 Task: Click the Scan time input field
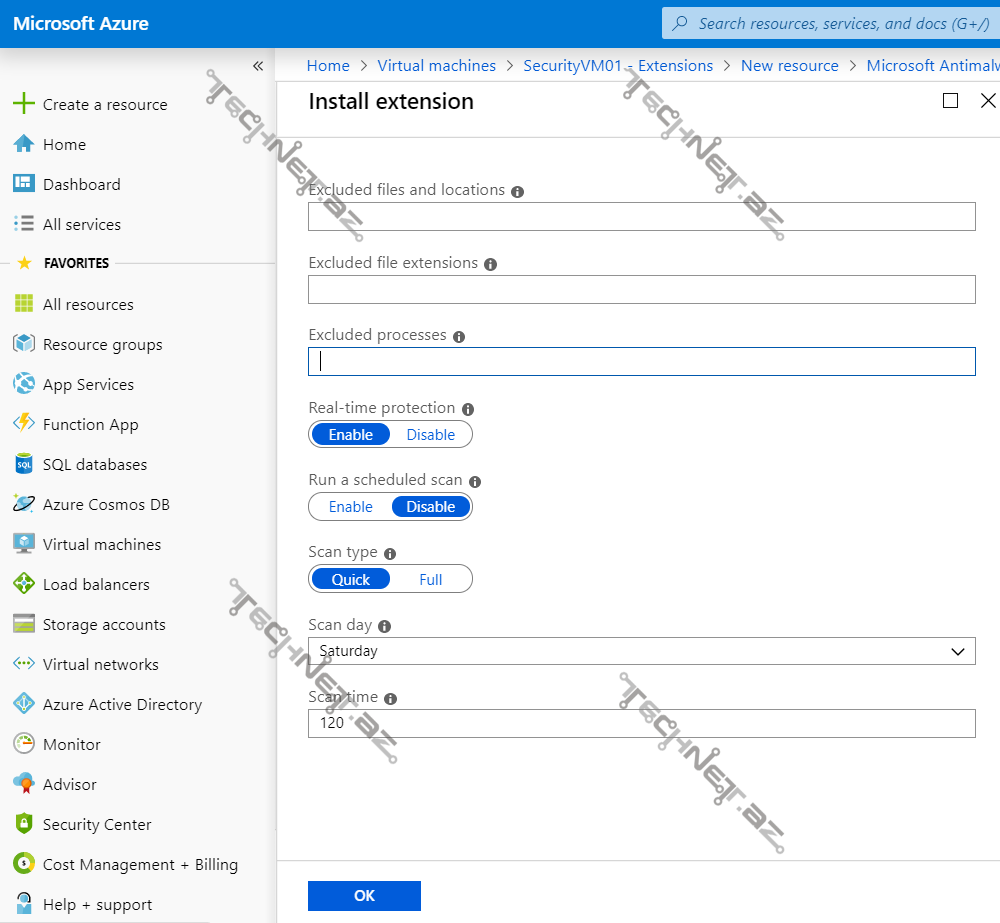coord(641,723)
